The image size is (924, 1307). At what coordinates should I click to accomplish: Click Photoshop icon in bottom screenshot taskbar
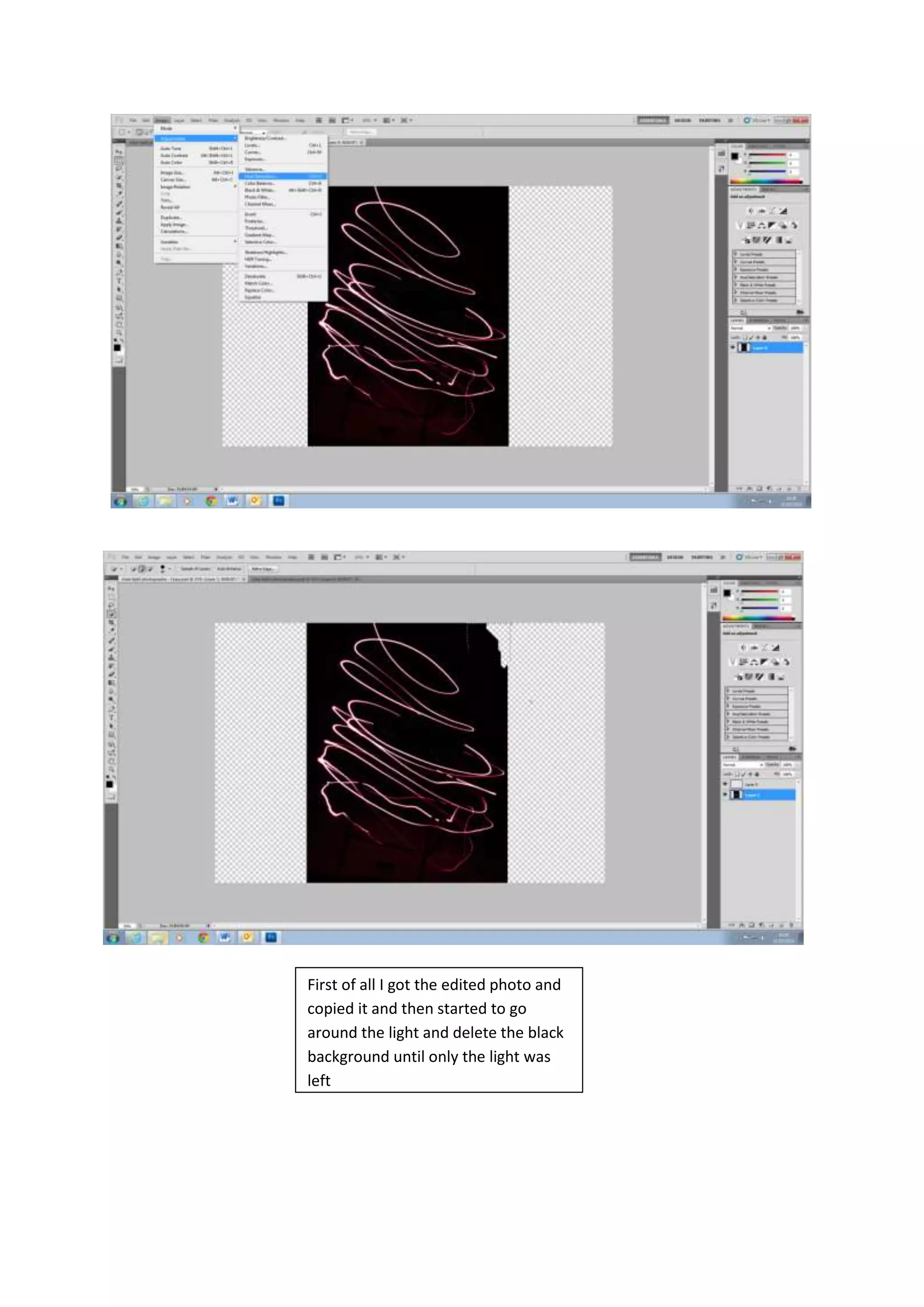[271, 937]
